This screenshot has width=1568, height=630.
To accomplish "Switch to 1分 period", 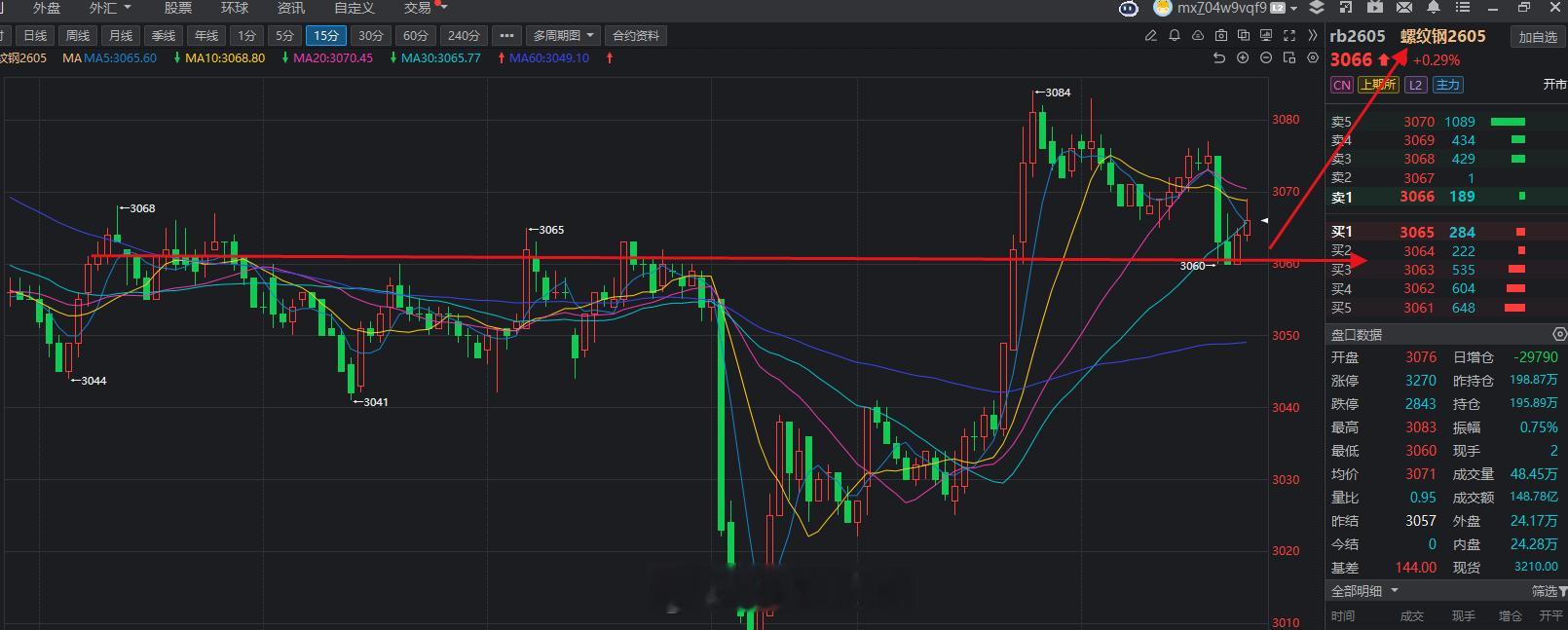I will click(x=247, y=35).
